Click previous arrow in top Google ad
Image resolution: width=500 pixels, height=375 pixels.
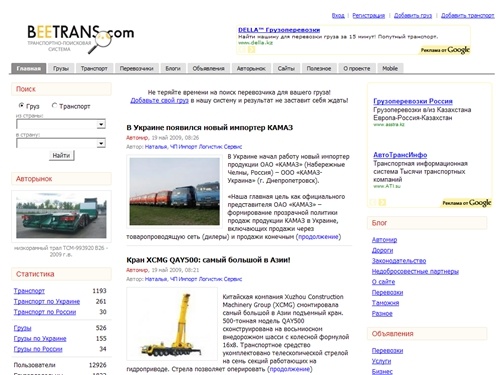pos(242,50)
